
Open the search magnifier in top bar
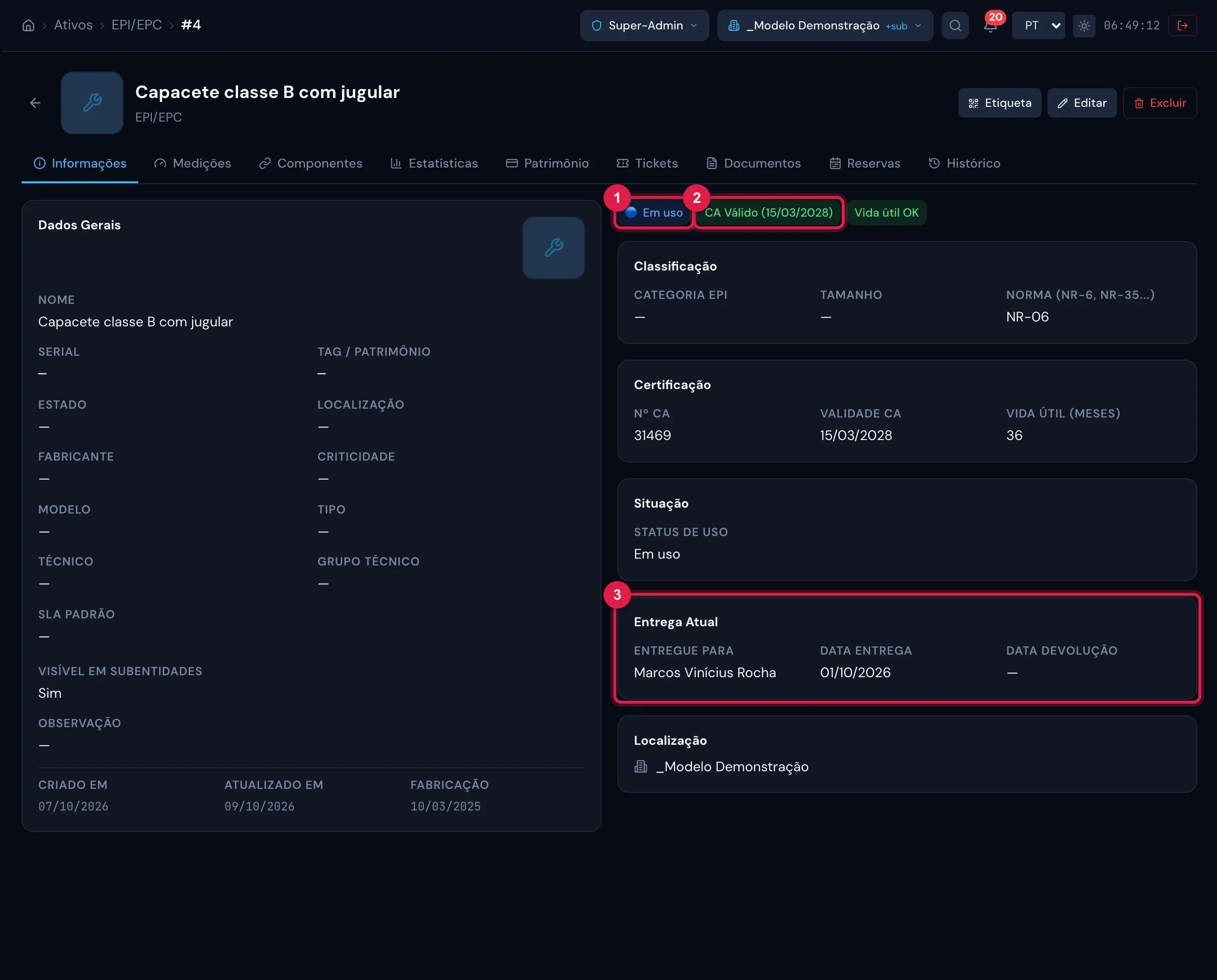pos(955,25)
